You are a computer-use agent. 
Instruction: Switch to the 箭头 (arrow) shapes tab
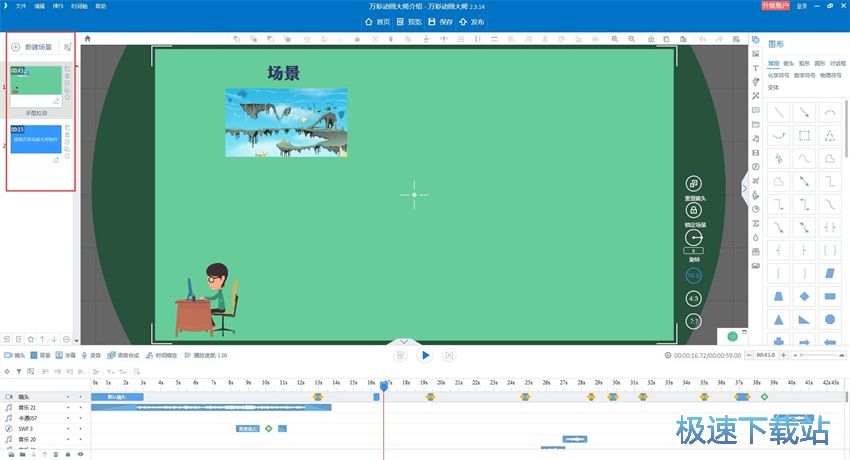click(789, 63)
